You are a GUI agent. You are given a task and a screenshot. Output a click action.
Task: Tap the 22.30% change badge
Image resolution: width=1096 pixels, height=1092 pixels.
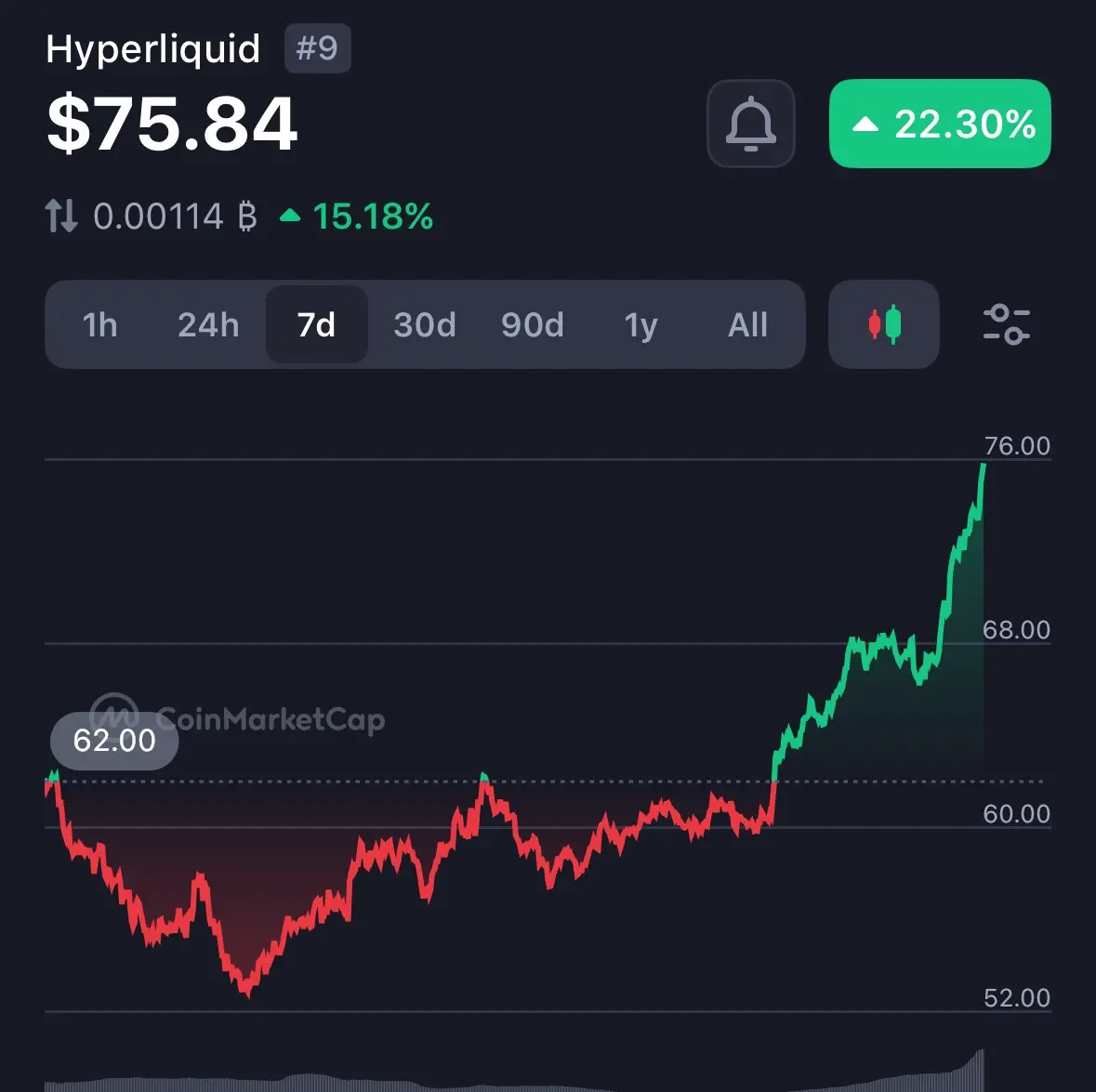(x=940, y=124)
